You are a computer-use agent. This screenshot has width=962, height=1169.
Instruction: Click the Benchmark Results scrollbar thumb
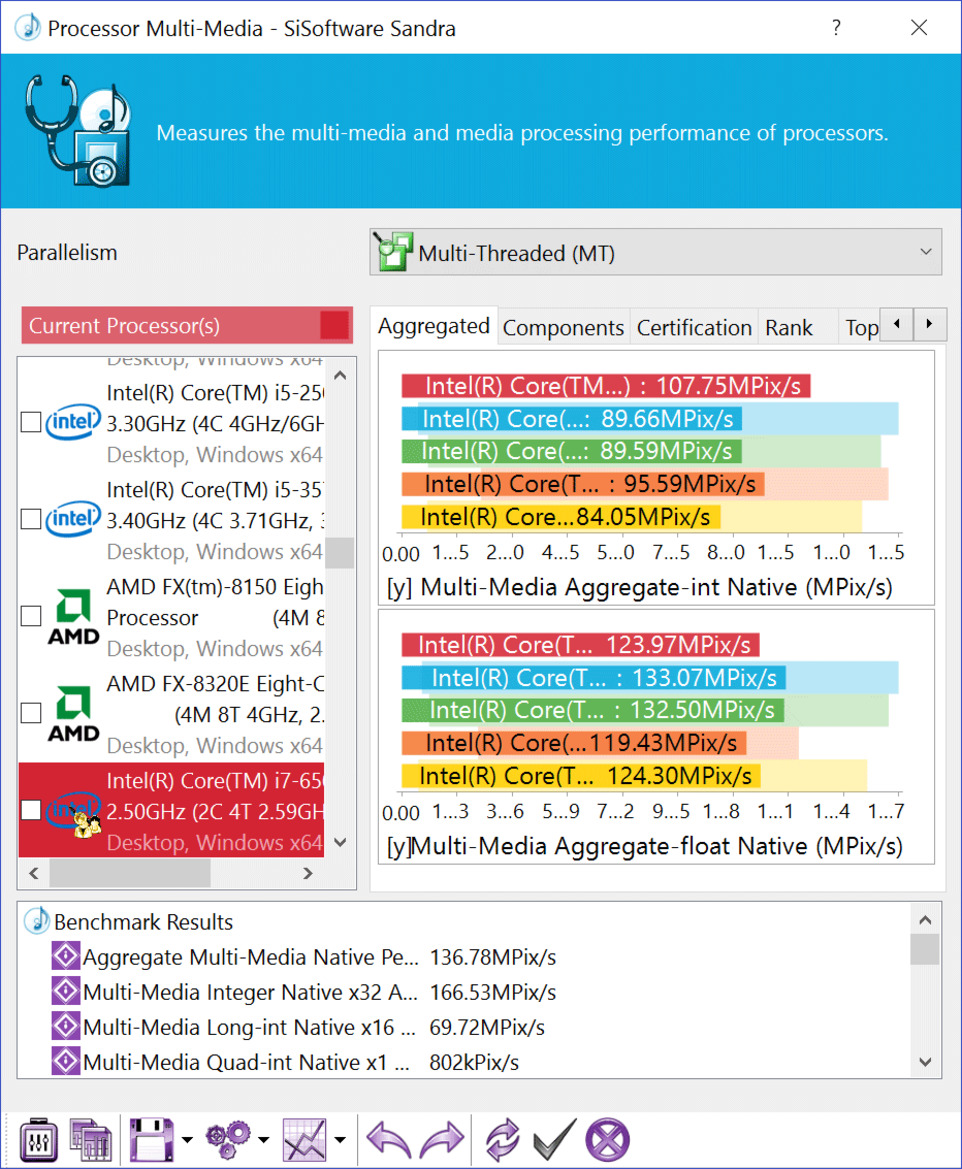(925, 950)
